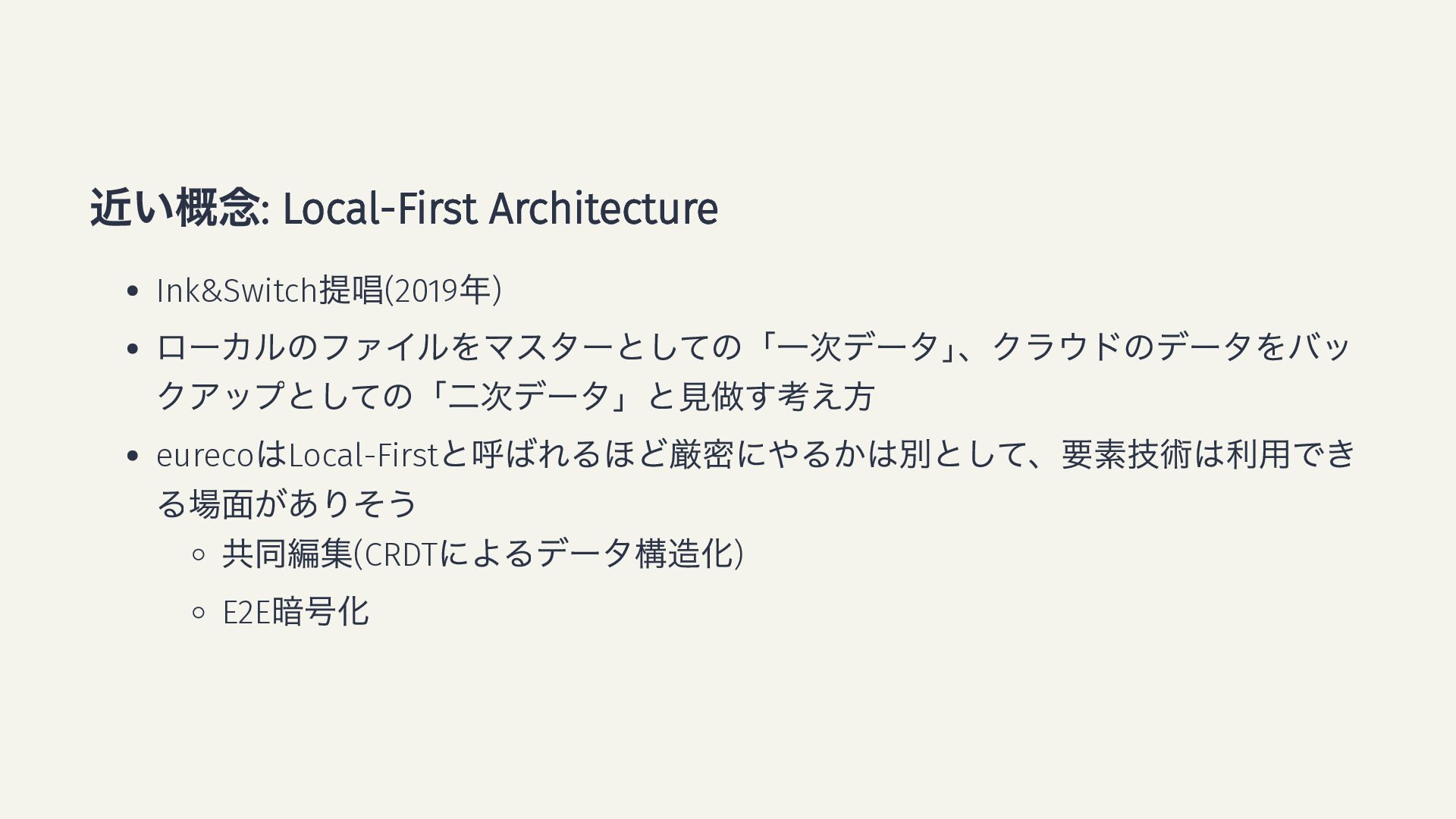This screenshot has width=1456, height=819.
Task: Click the '近い概念' heading text
Action: coord(175,209)
